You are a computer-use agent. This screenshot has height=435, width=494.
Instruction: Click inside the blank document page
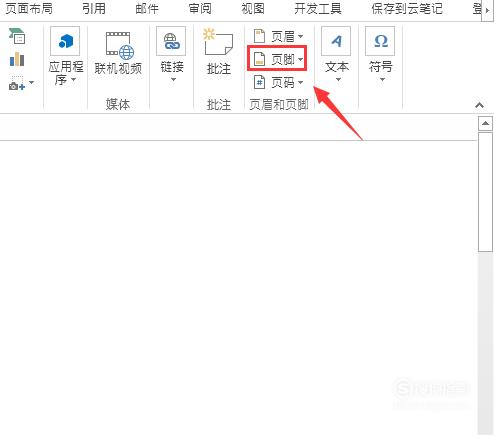(238, 287)
